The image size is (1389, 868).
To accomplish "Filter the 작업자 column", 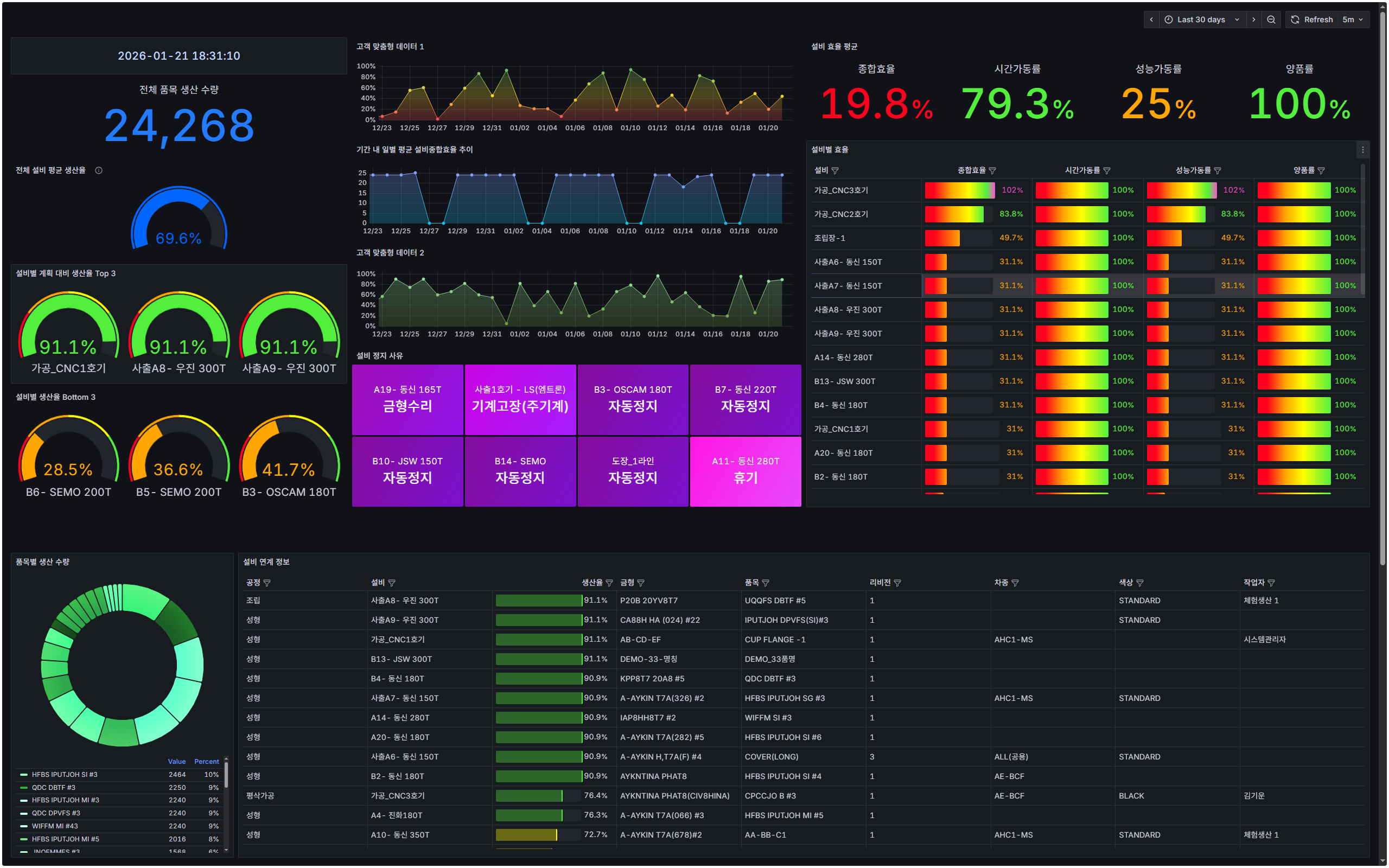I will 1271,583.
